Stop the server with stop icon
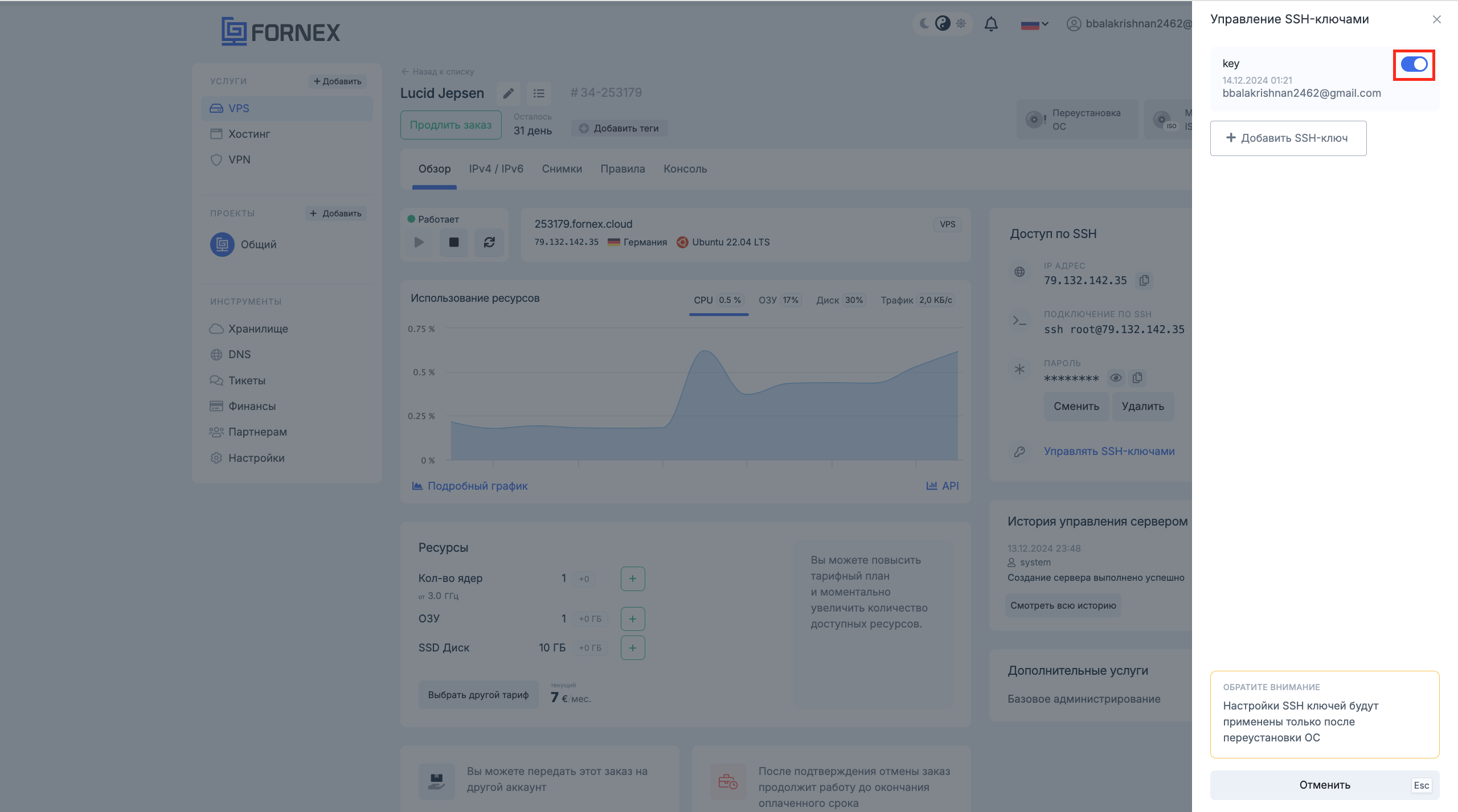The height and width of the screenshot is (812, 1458). point(454,242)
